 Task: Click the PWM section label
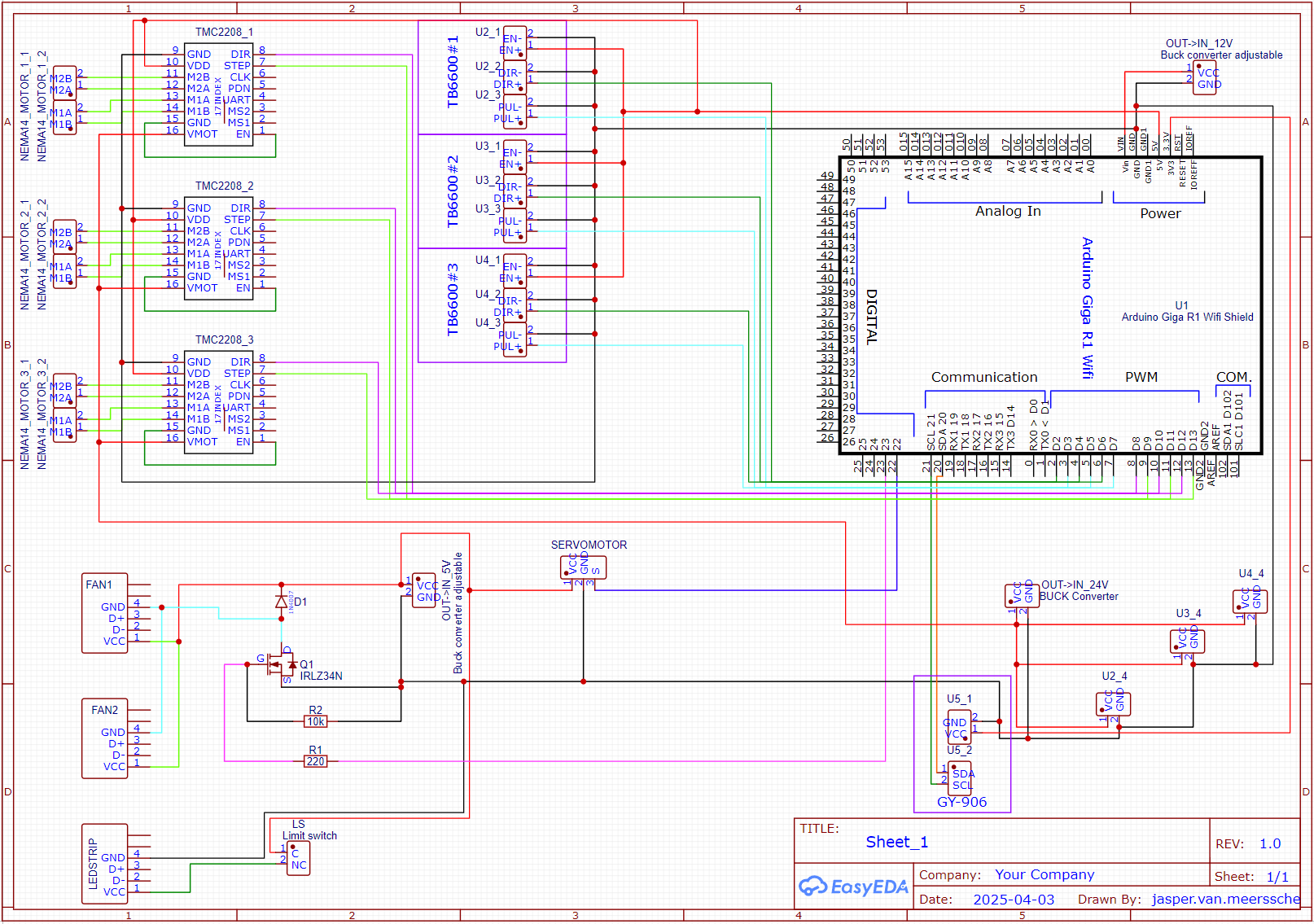(1141, 377)
